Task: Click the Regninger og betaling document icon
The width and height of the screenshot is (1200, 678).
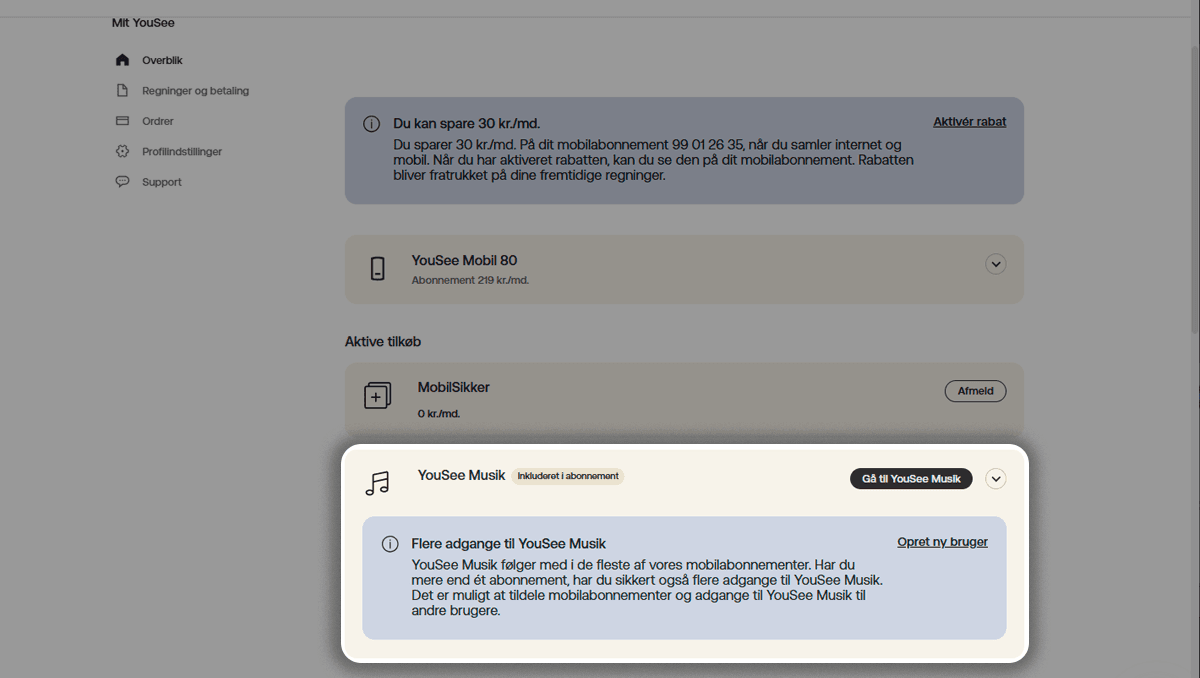Action: tap(122, 91)
